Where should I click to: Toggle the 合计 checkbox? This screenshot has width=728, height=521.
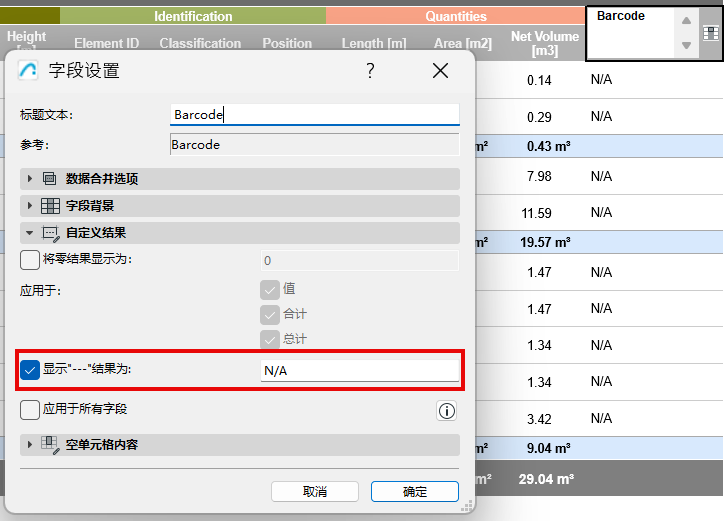270,315
